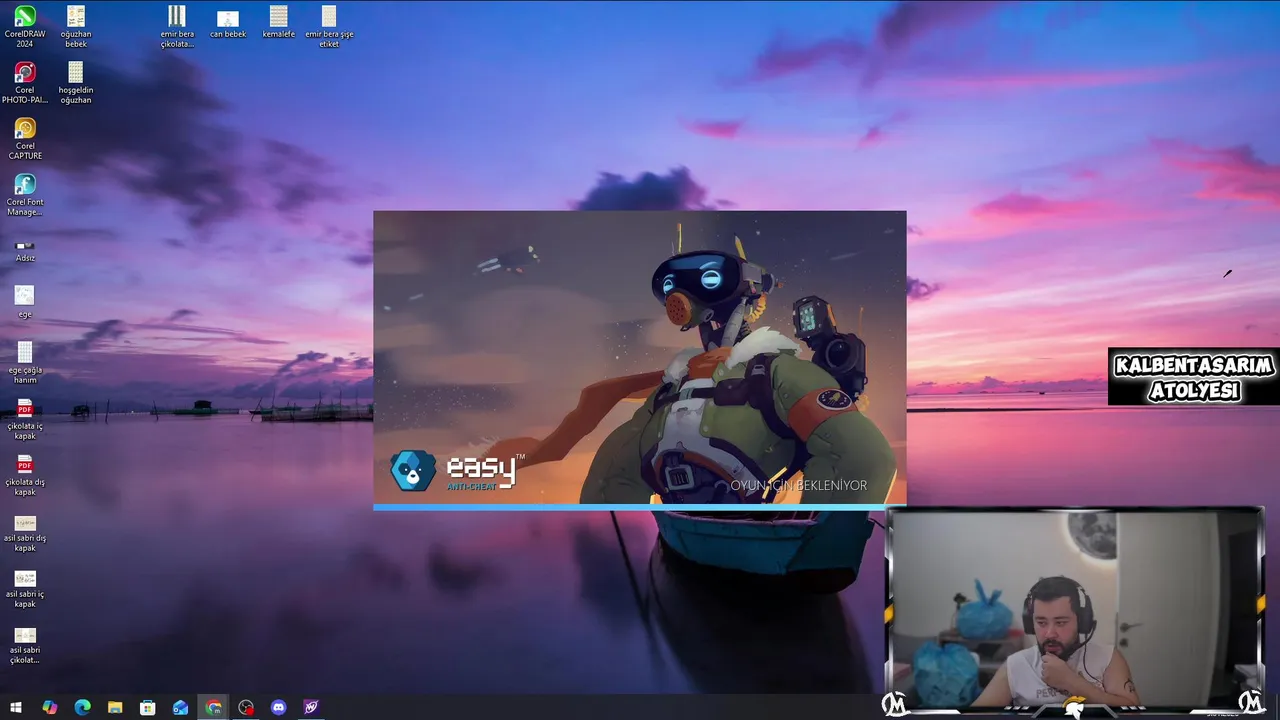Open the Corel PHOTO-PAINT desktop shortcut
1280x720 pixels.
coord(25,82)
